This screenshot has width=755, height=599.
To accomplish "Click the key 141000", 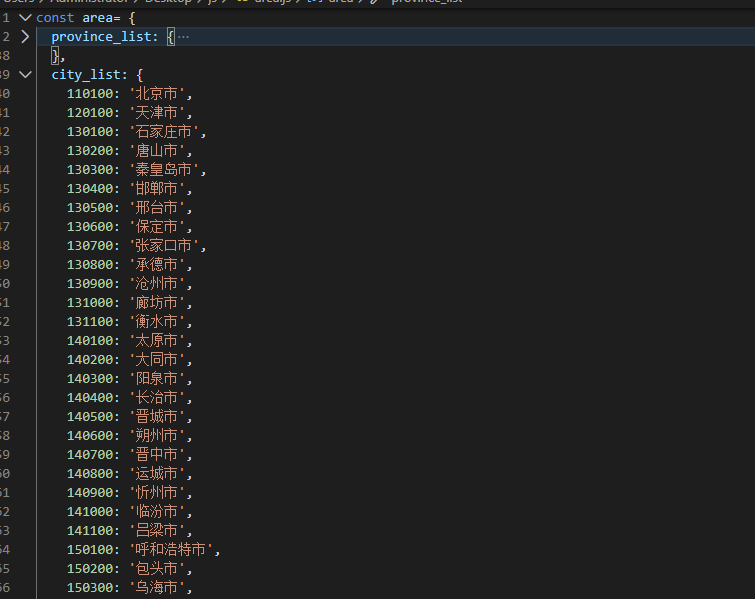I will [90, 512].
